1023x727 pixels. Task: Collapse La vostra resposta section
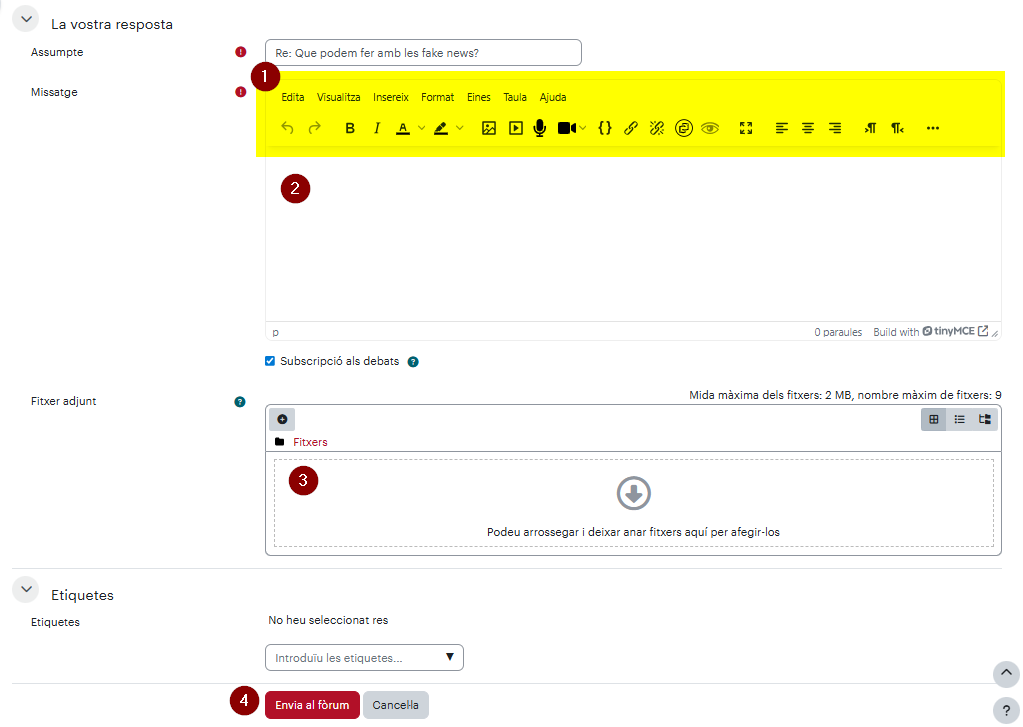click(x=26, y=19)
